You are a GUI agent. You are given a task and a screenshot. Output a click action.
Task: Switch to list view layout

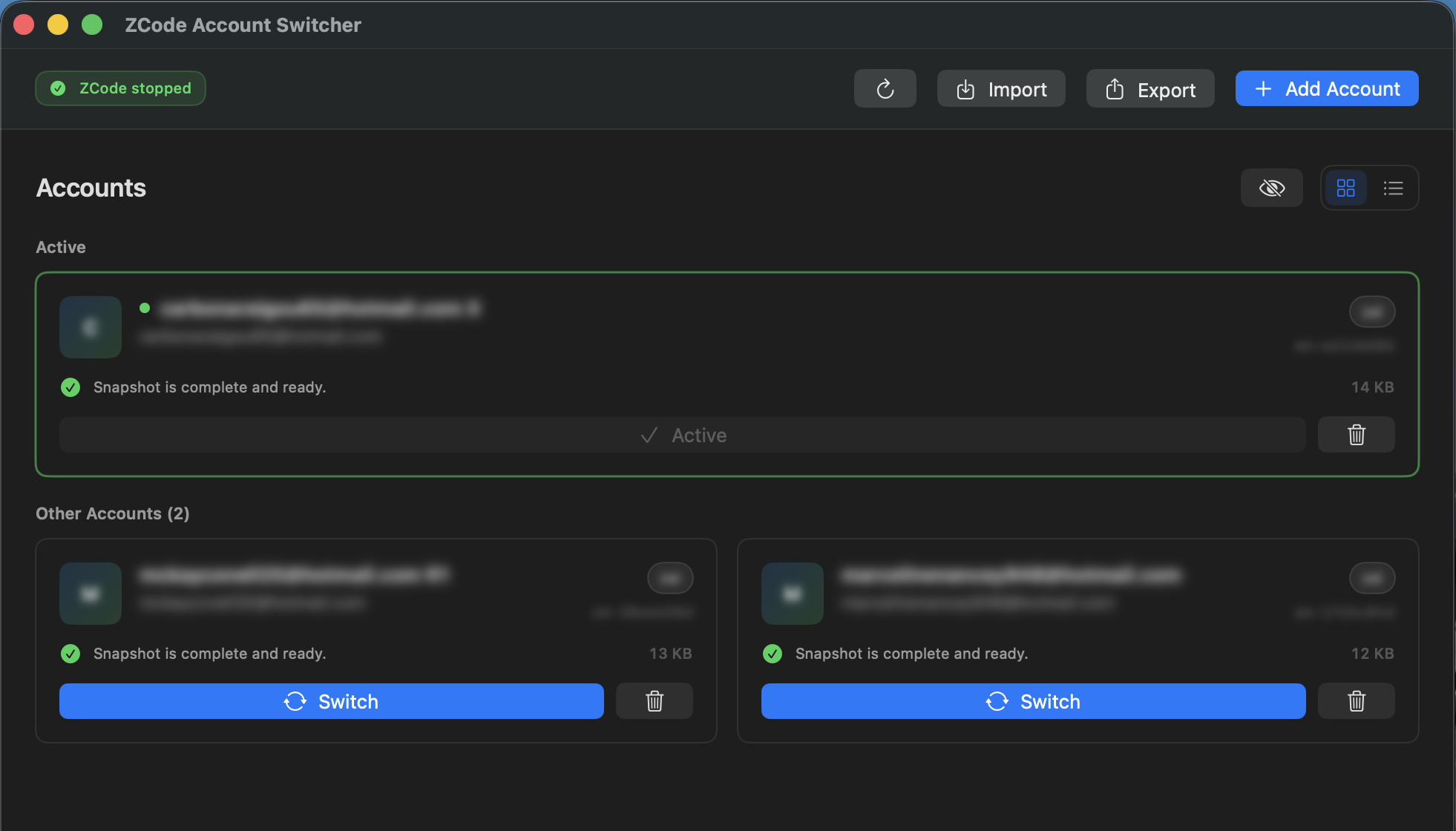coord(1393,188)
